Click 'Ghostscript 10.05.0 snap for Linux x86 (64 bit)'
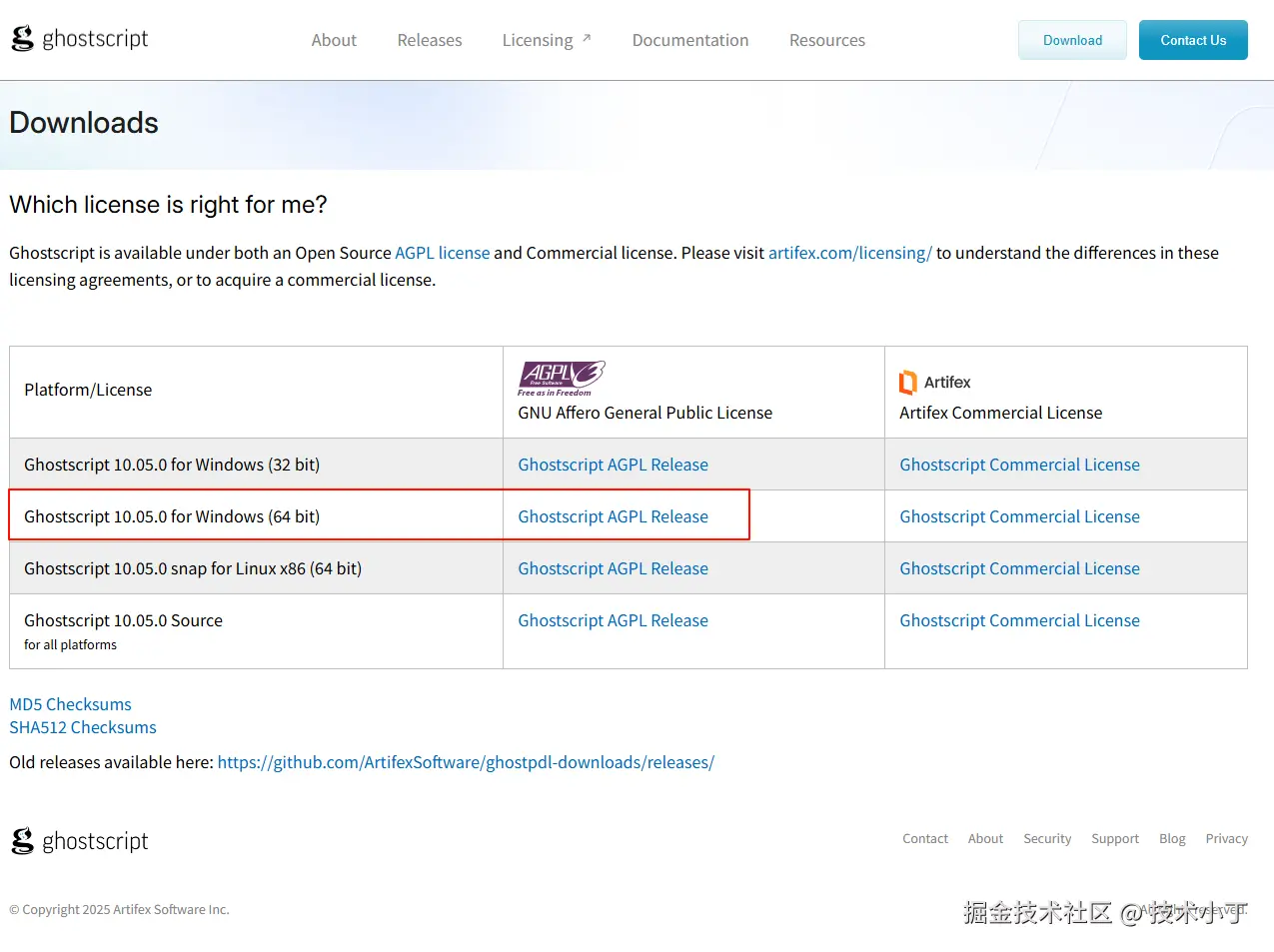 [193, 568]
